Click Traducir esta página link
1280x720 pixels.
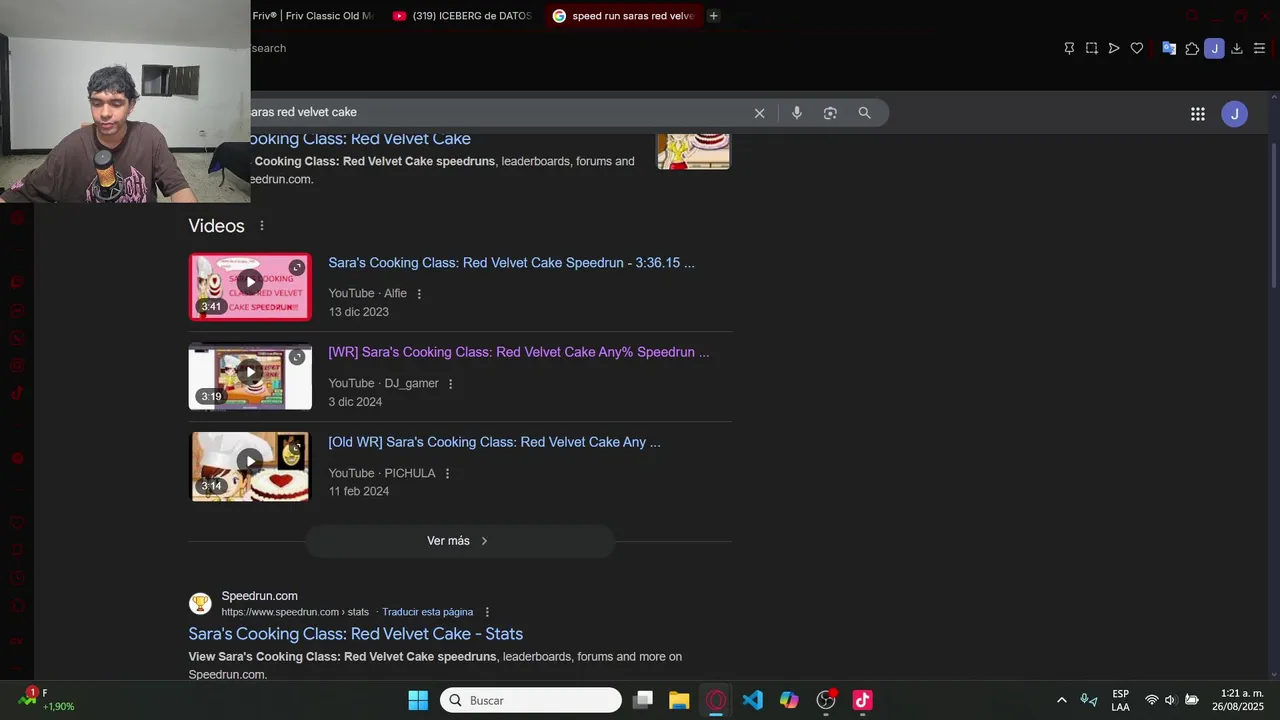pyautogui.click(x=427, y=612)
